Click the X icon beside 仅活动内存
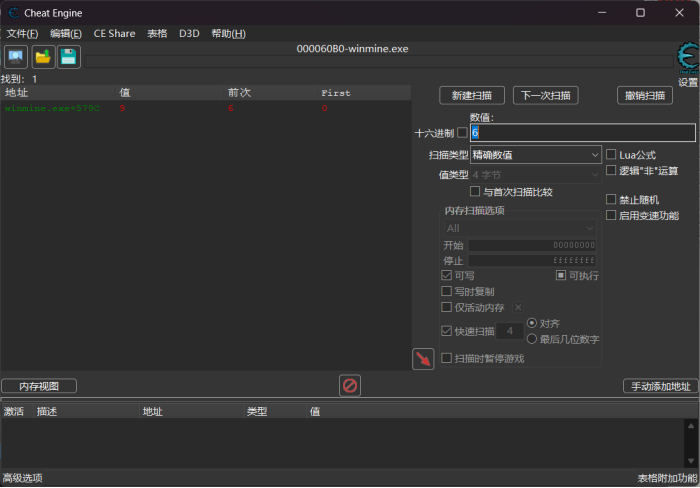The width and height of the screenshot is (700, 488). [518, 307]
